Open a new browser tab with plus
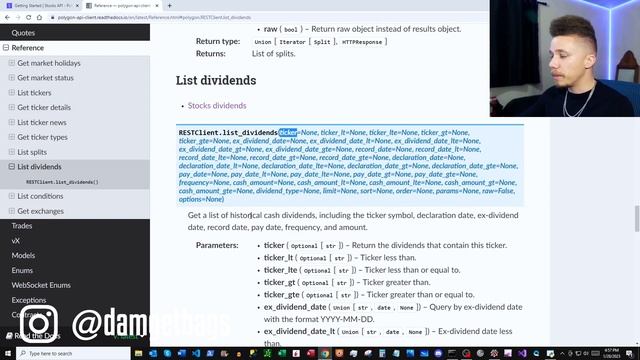The image size is (640, 360). [x=169, y=6]
